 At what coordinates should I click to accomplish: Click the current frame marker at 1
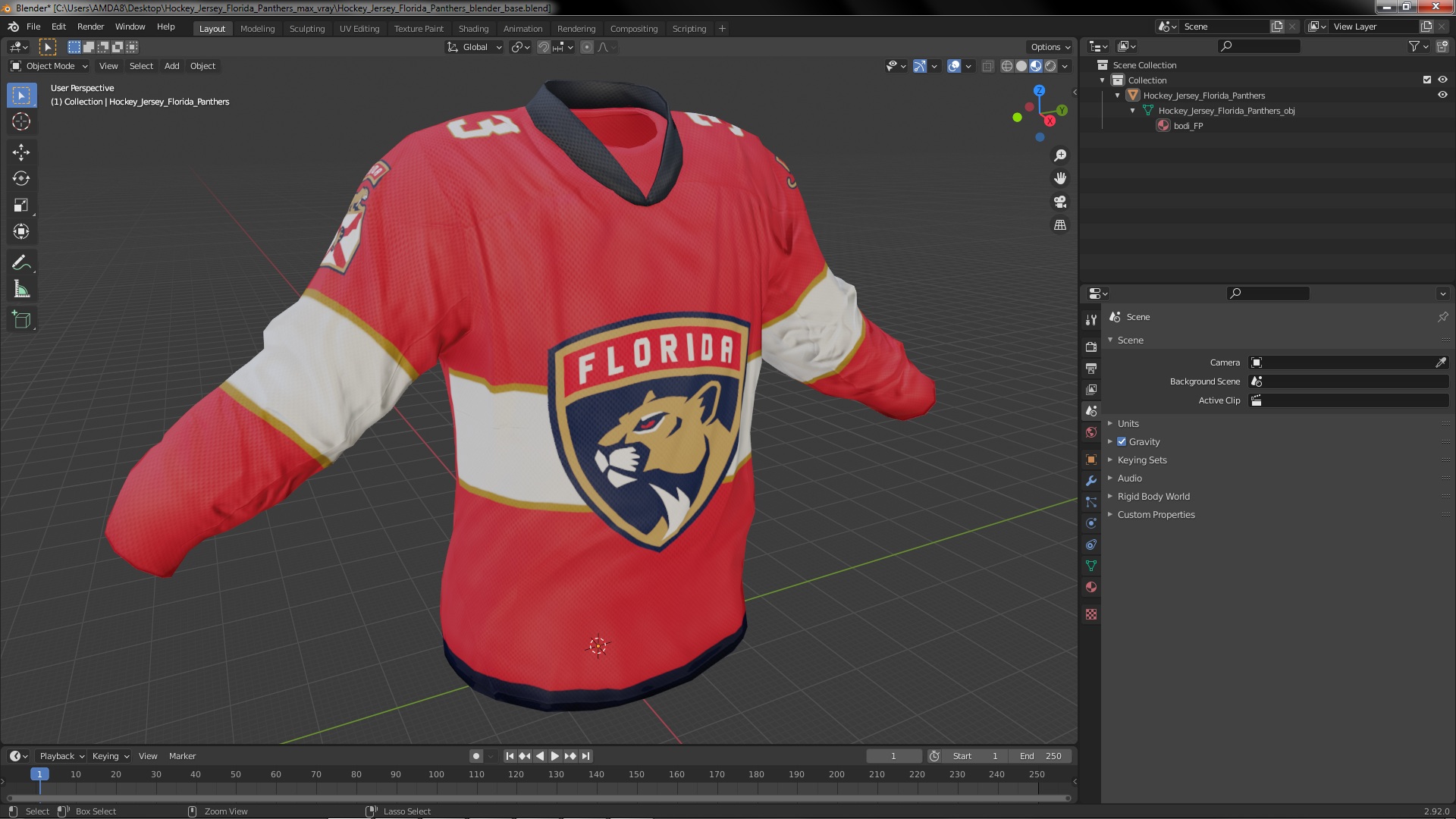[x=39, y=774]
